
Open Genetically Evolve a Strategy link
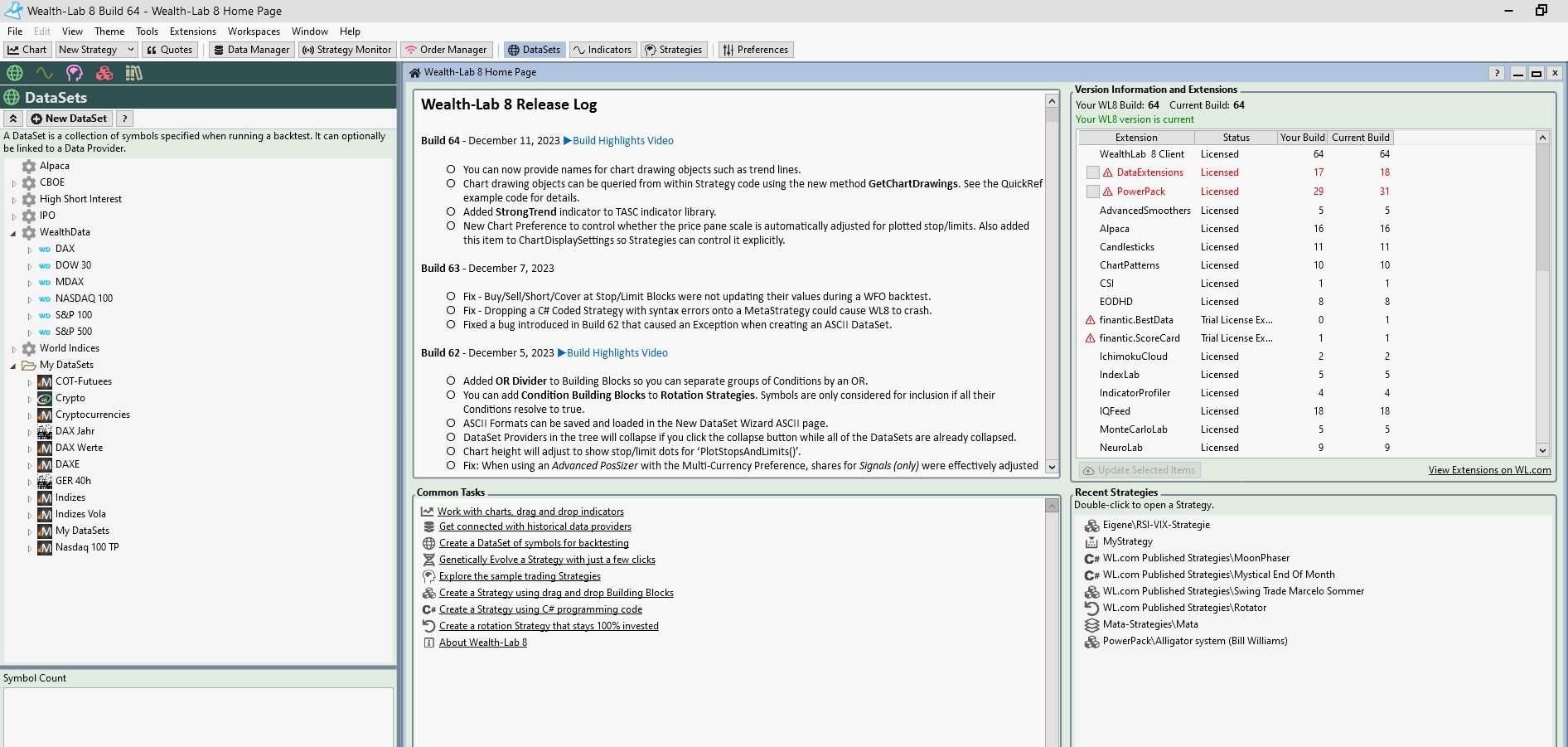(547, 560)
